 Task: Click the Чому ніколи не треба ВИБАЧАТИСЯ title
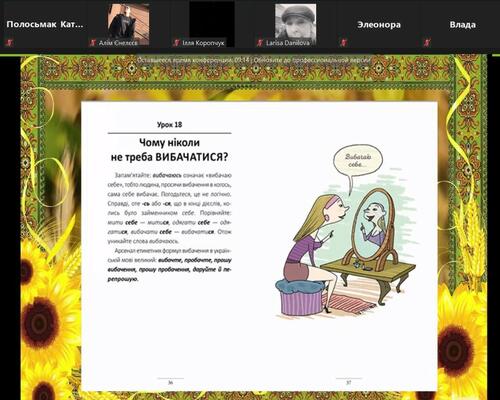click(169, 150)
